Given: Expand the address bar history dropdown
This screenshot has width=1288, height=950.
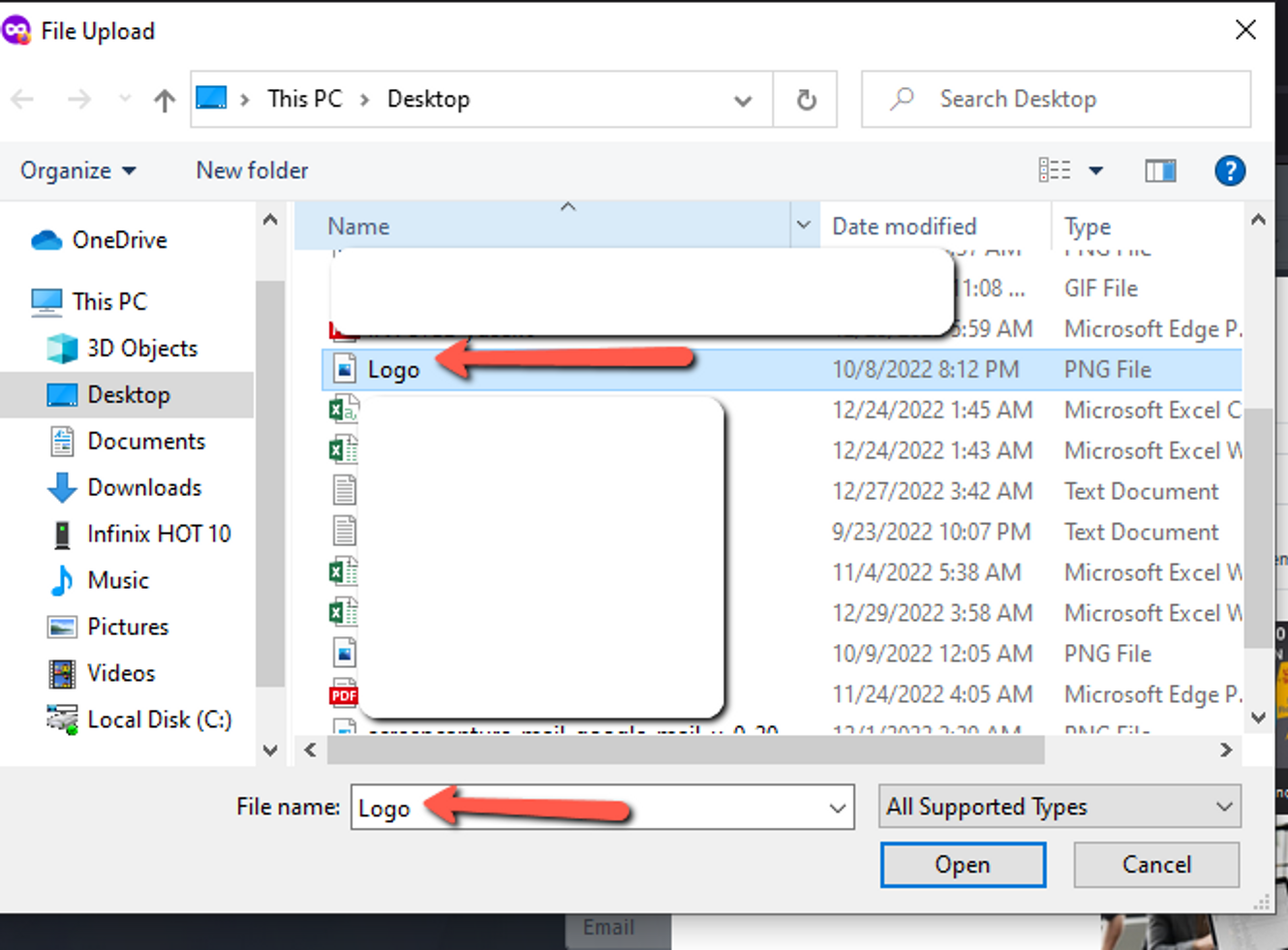Looking at the screenshot, I should [743, 101].
